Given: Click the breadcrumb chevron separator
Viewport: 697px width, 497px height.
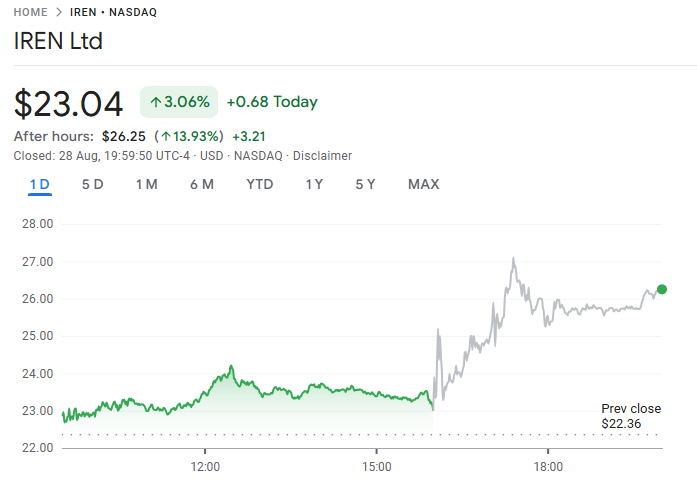Looking at the screenshot, I should pyautogui.click(x=59, y=12).
